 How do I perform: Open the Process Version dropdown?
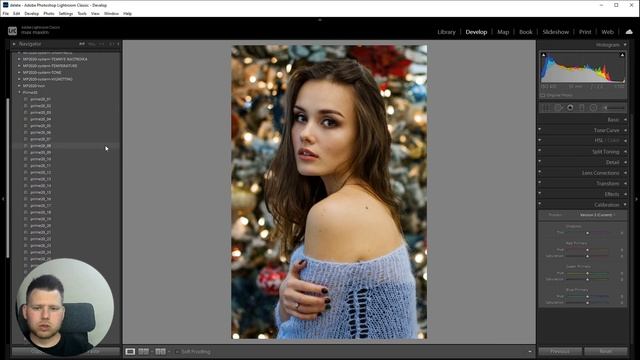click(x=597, y=215)
